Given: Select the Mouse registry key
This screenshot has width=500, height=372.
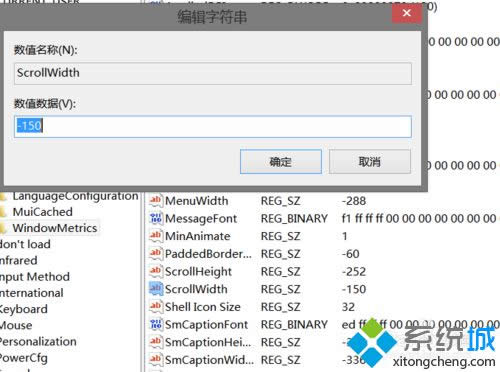Looking at the screenshot, I should [x=16, y=325].
